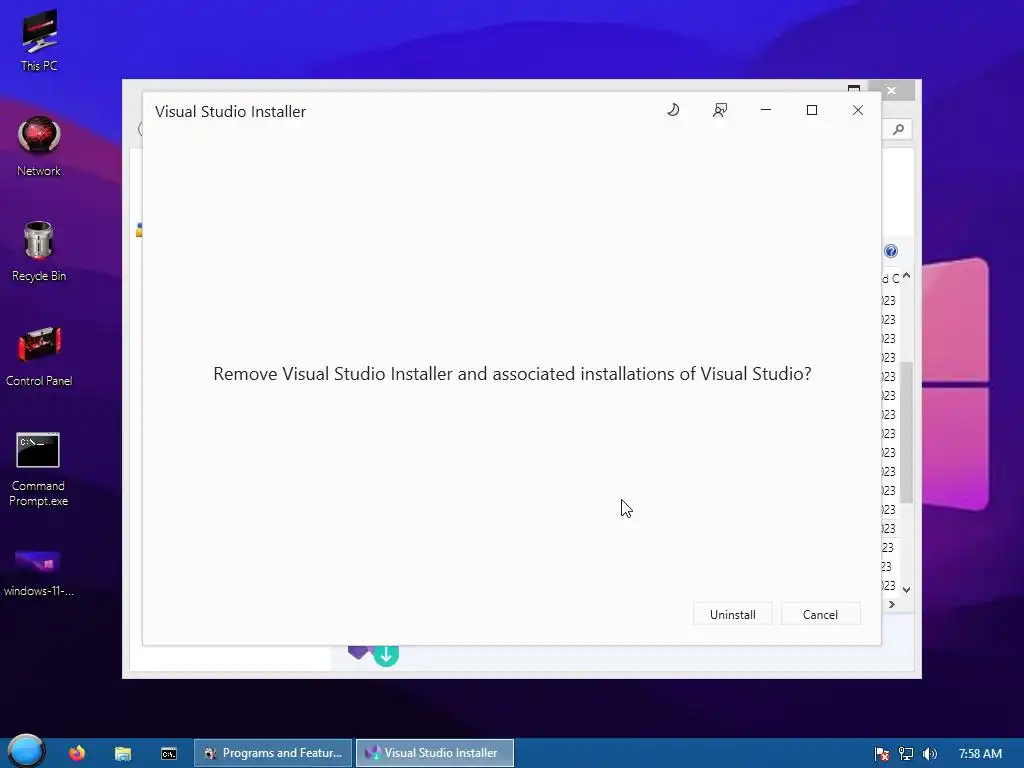The width and height of the screenshot is (1024, 768).
Task: Close the Programs and Features window
Action: coord(891,90)
